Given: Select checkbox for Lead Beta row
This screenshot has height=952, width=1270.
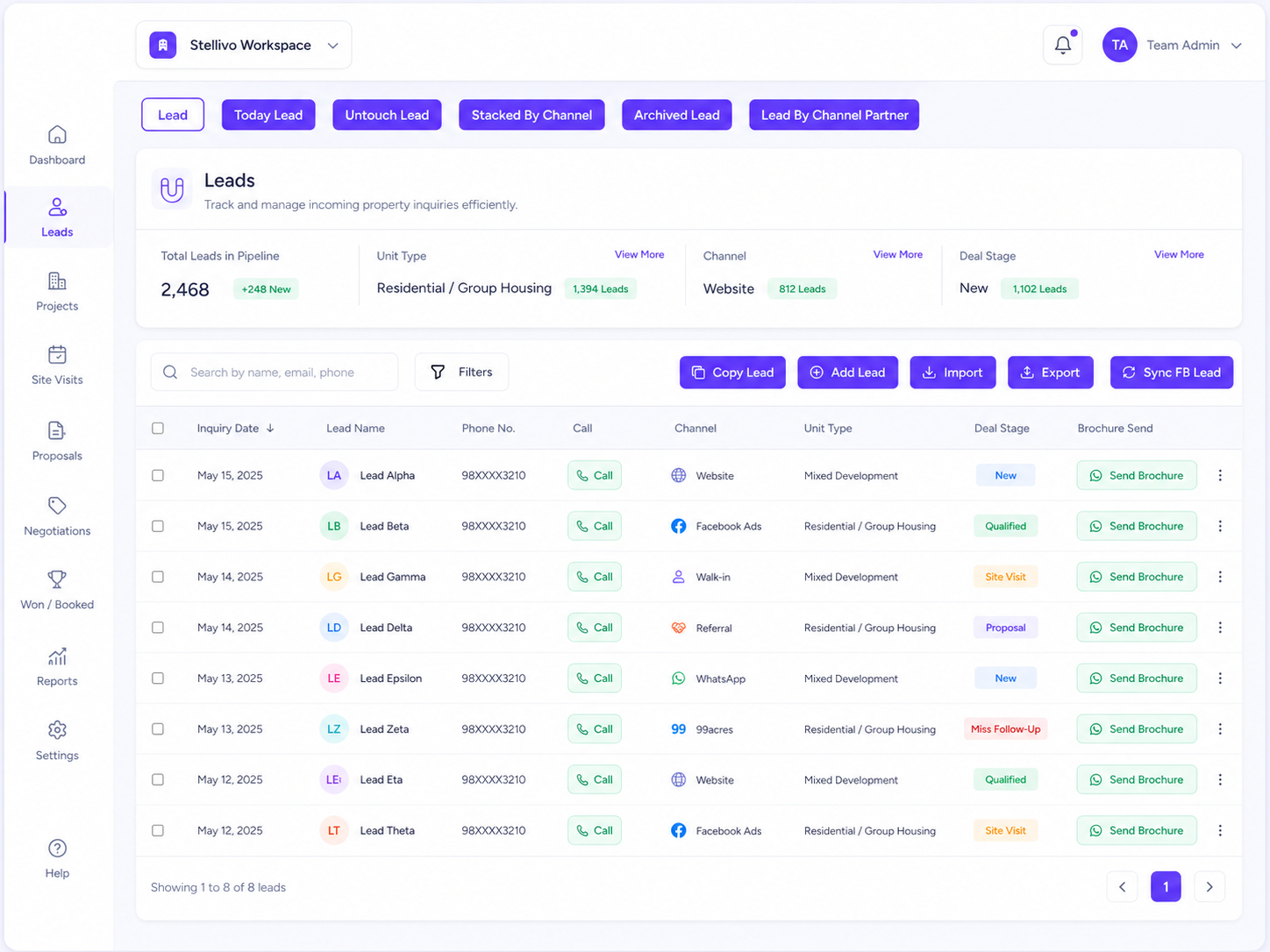Looking at the screenshot, I should pyautogui.click(x=158, y=526).
